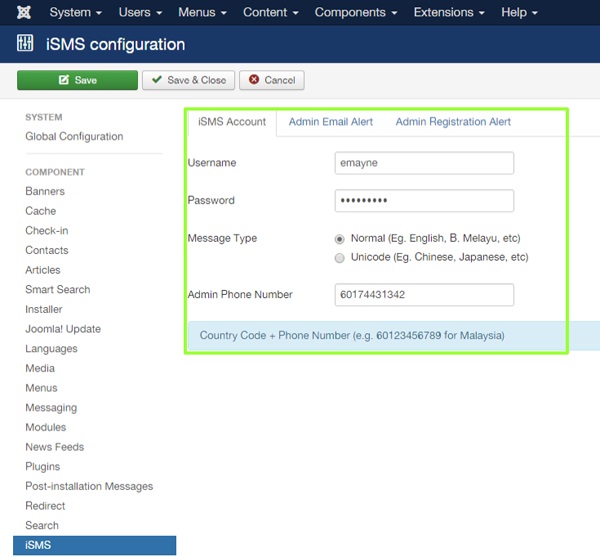Screen dimensions: 600x557
Task: Open Banners component settings
Action: [x=45, y=191]
